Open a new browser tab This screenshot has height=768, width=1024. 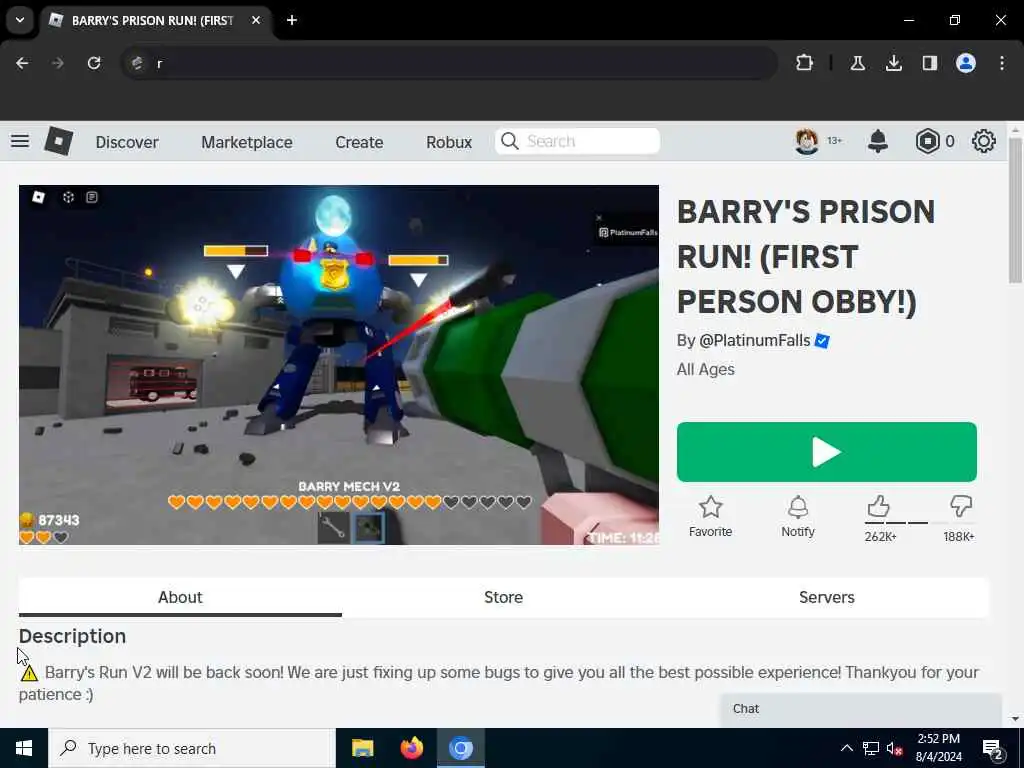tap(292, 20)
